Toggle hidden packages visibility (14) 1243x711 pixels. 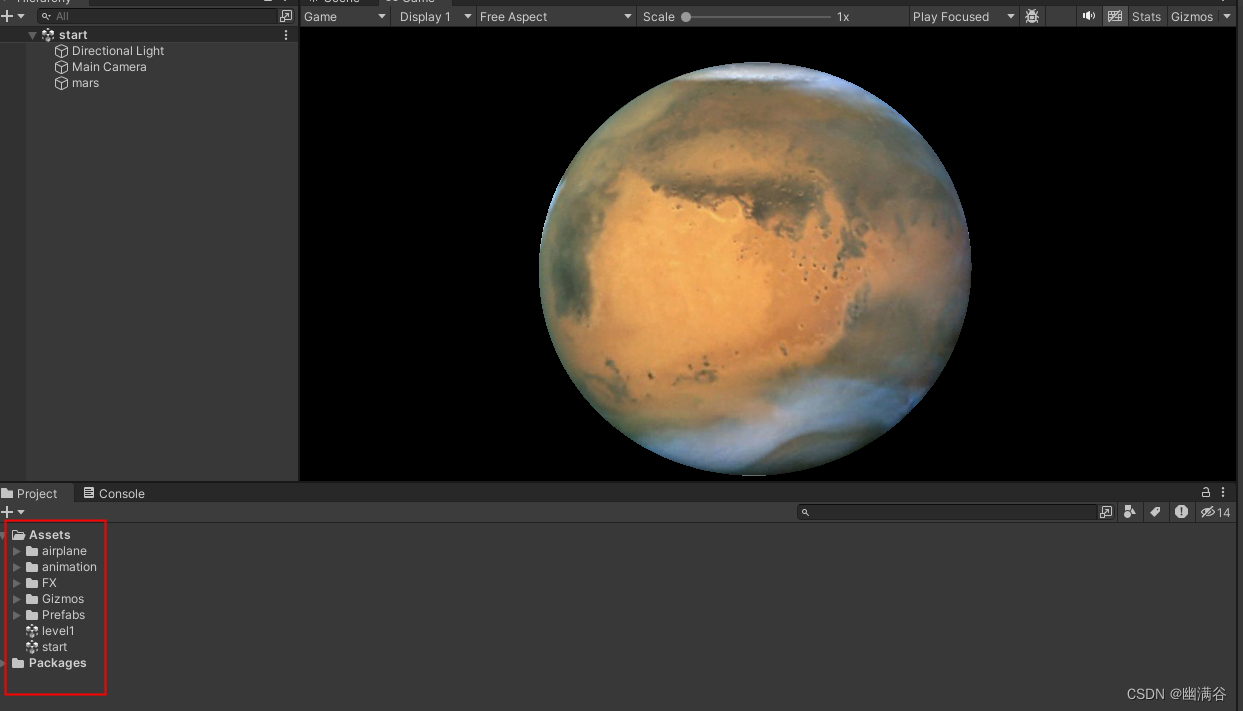coord(1215,512)
